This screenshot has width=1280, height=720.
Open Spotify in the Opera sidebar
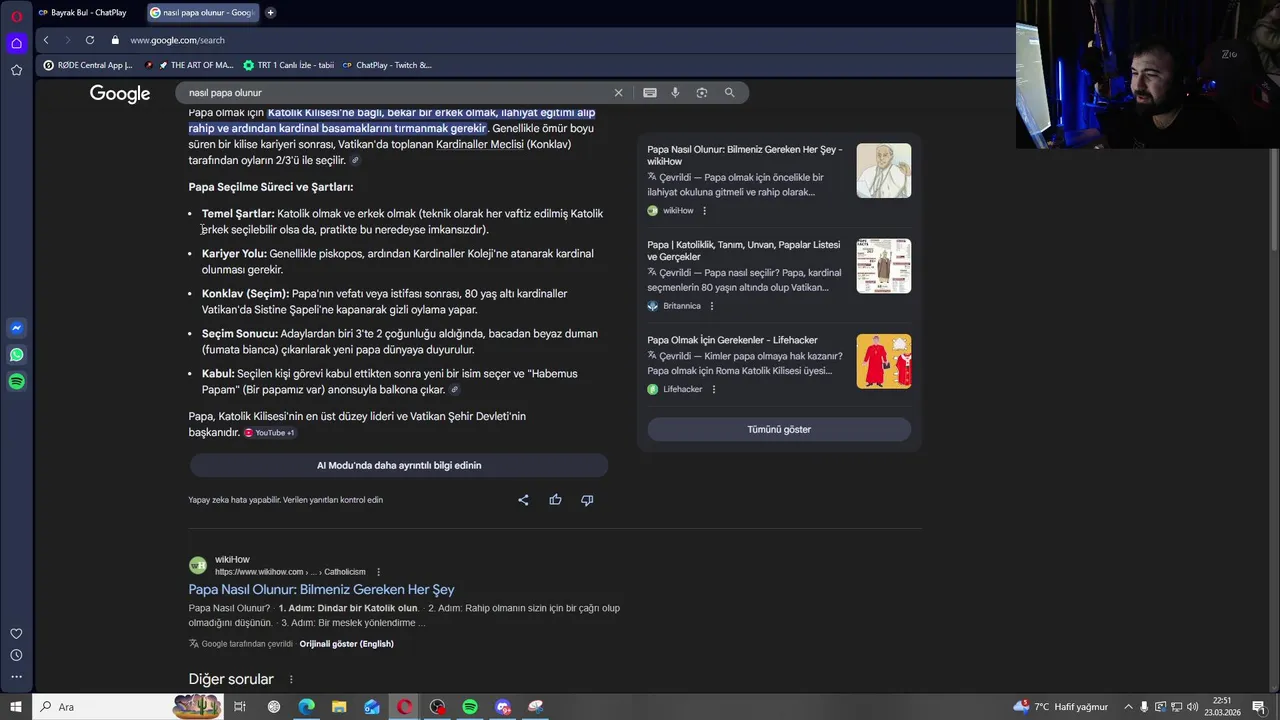[x=16, y=381]
